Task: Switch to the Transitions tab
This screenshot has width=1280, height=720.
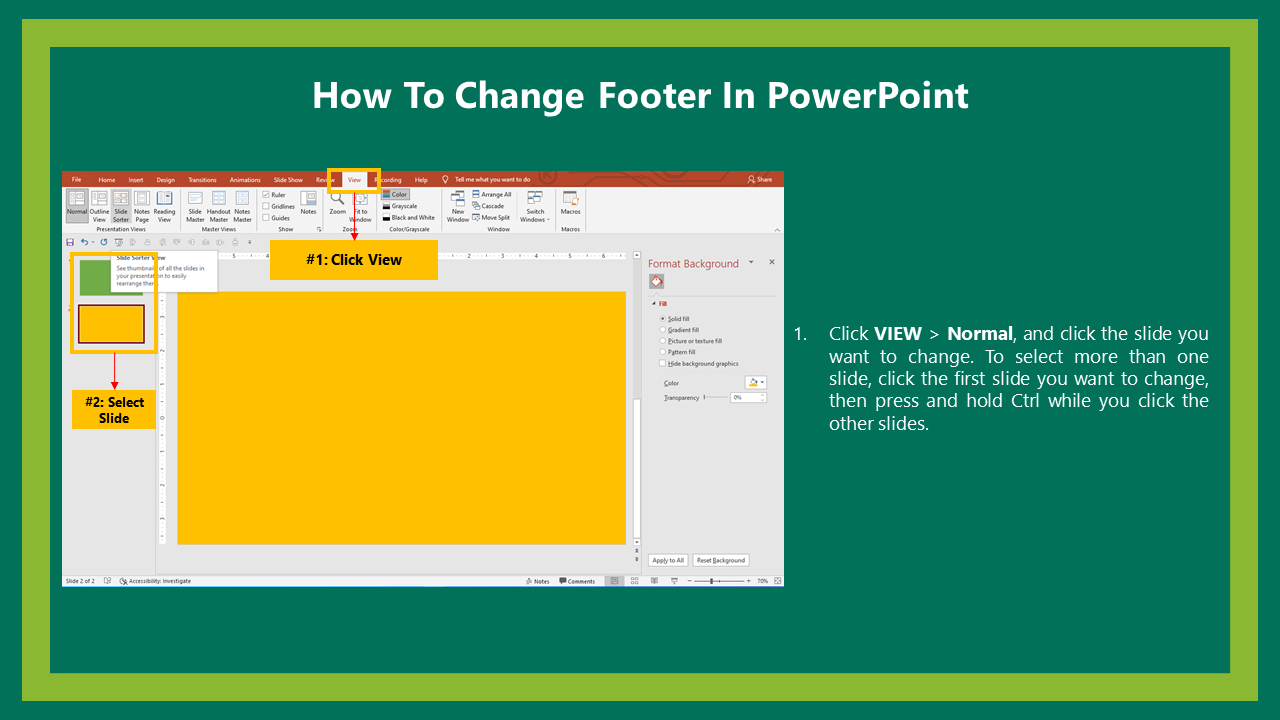Action: 202,180
